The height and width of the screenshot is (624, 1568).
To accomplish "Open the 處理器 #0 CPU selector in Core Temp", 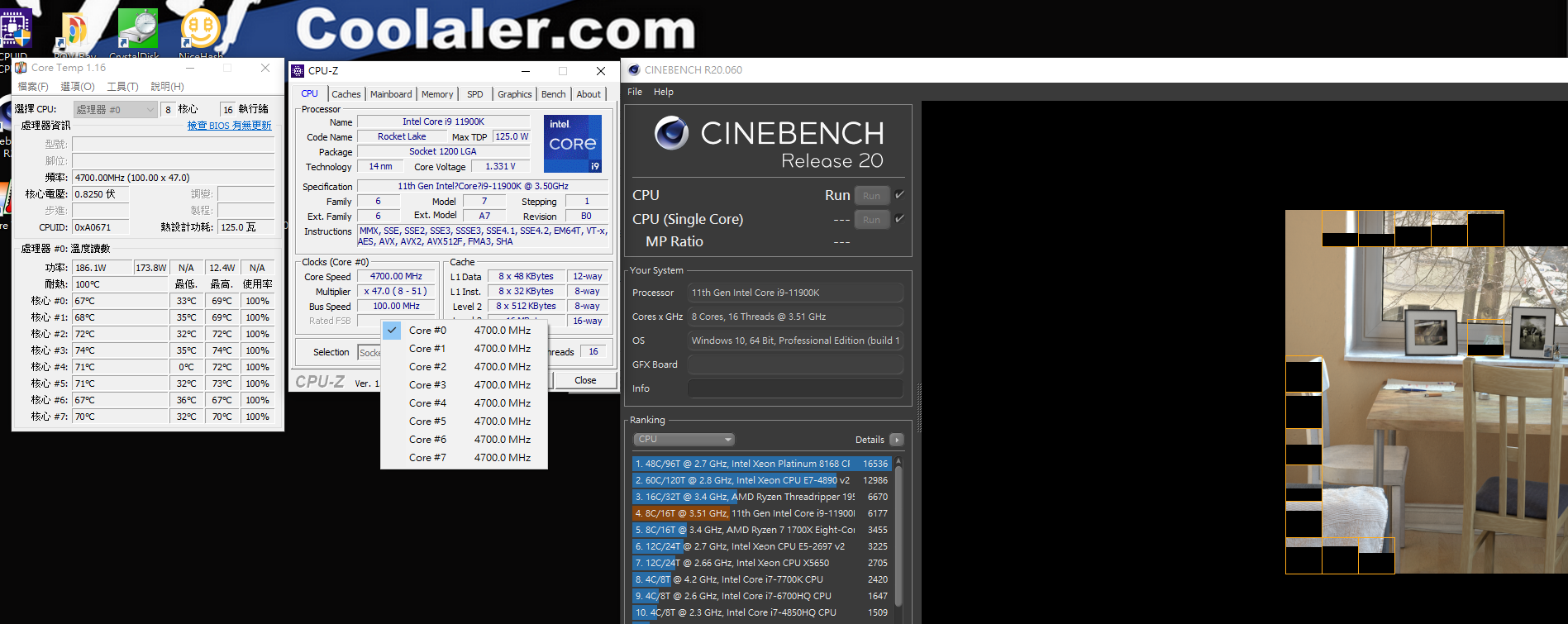I will click(x=115, y=109).
